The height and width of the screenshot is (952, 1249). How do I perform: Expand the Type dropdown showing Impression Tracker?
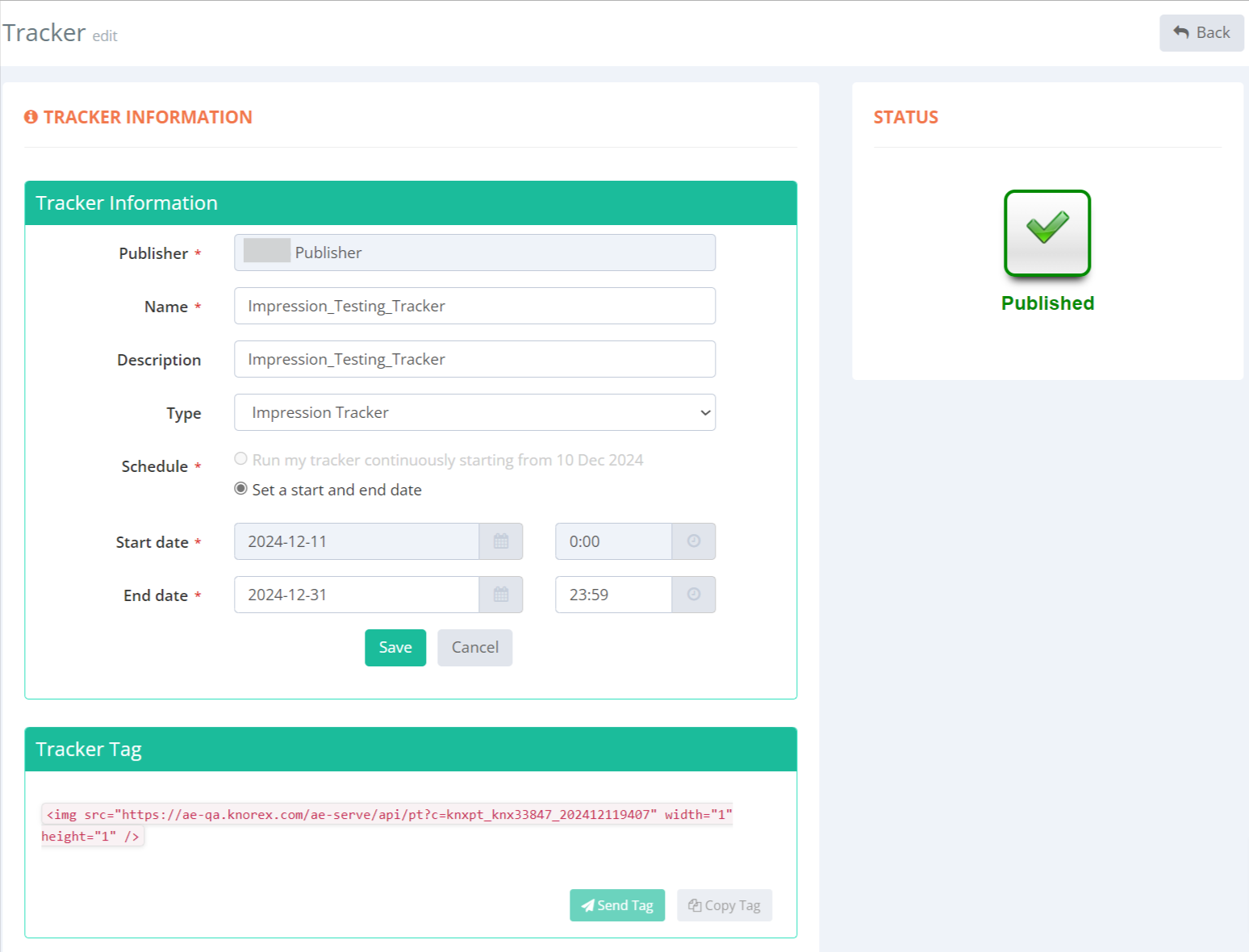point(474,412)
